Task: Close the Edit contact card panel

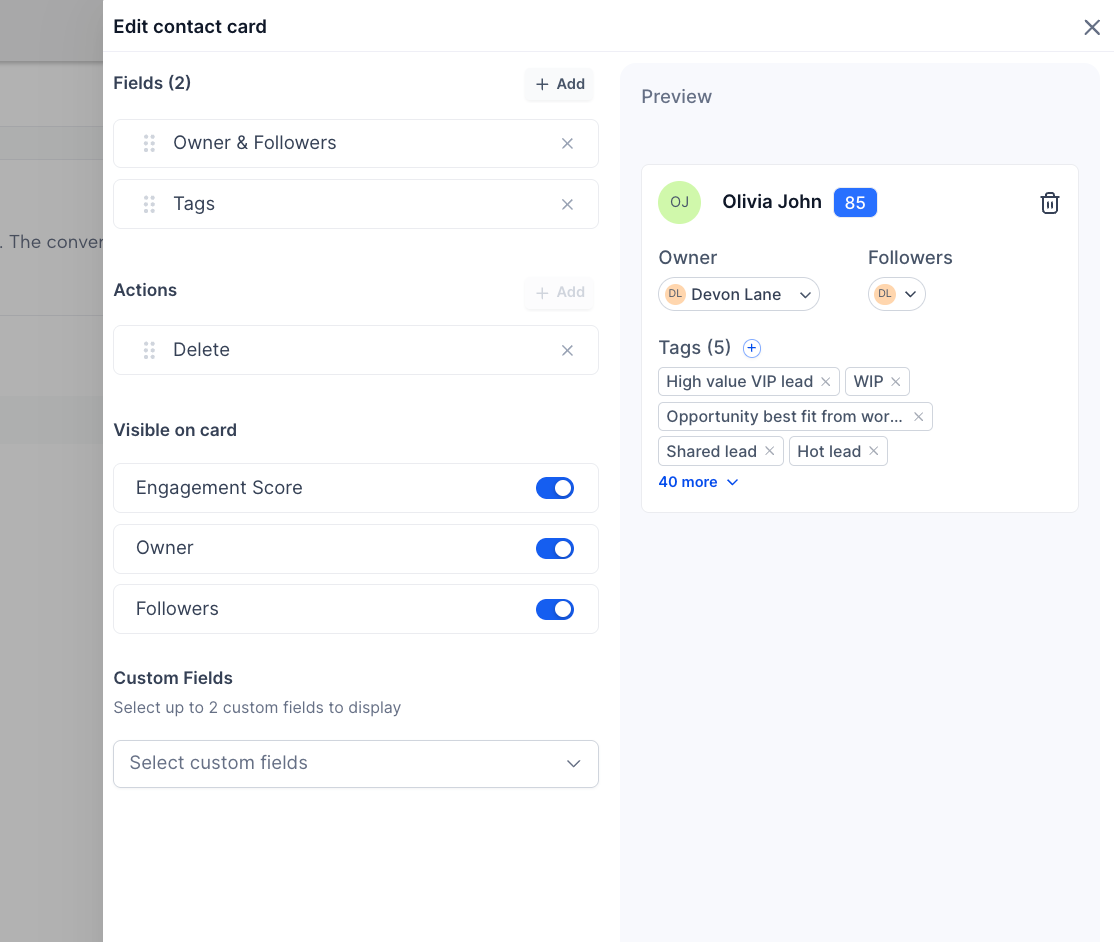Action: (1092, 28)
